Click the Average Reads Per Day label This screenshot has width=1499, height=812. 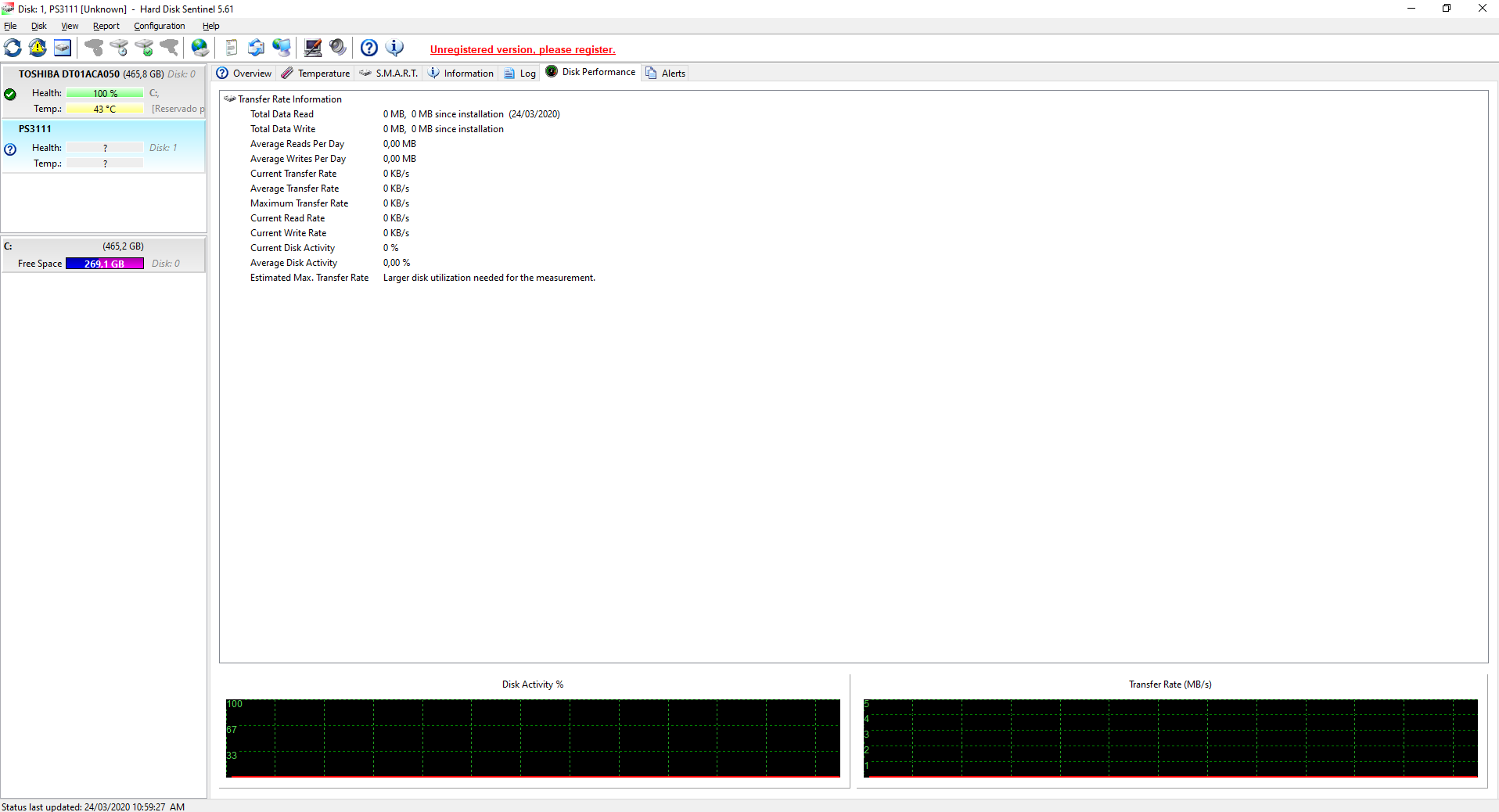tap(297, 144)
